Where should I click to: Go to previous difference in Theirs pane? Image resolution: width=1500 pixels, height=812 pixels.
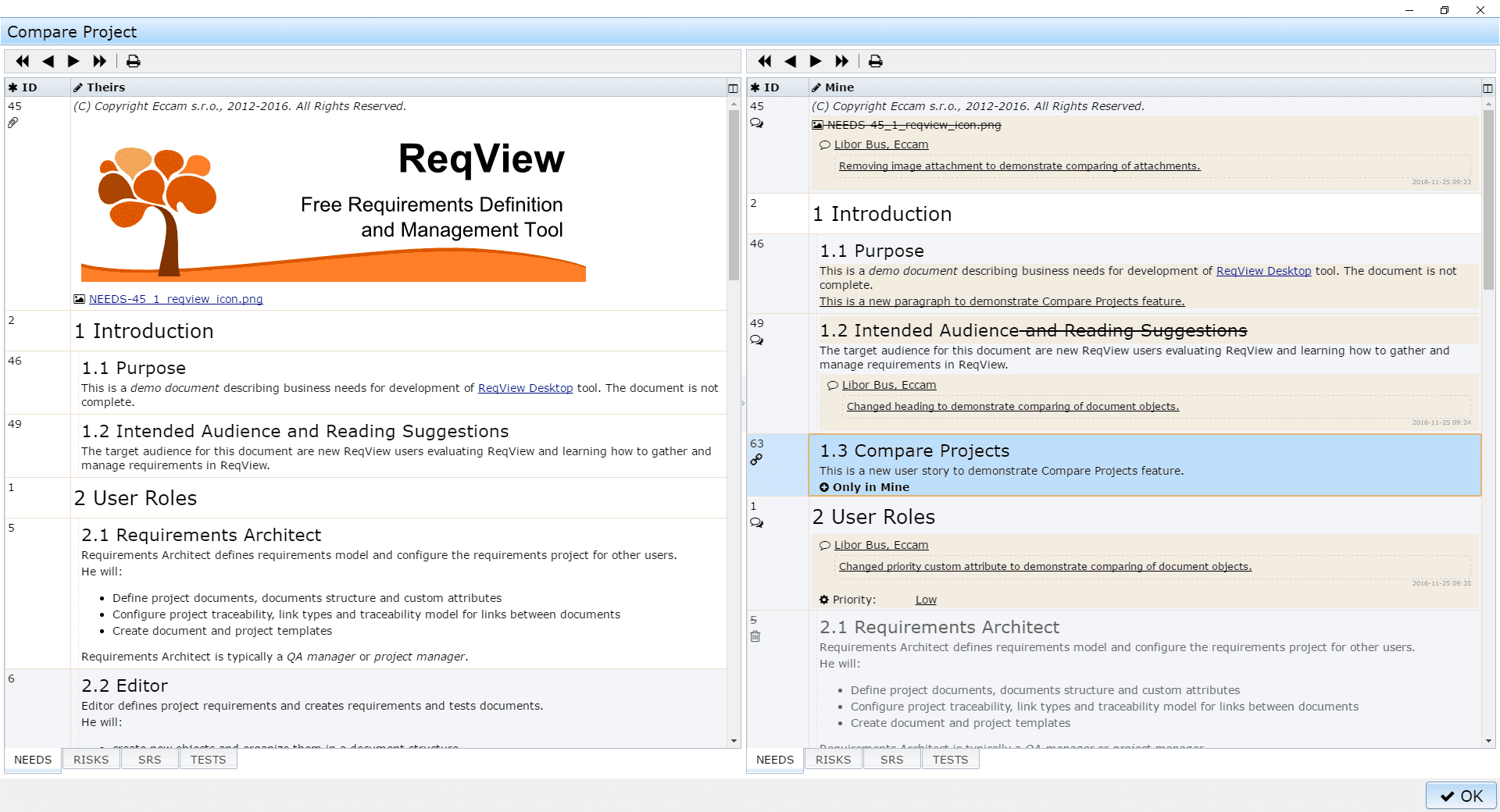(48, 61)
